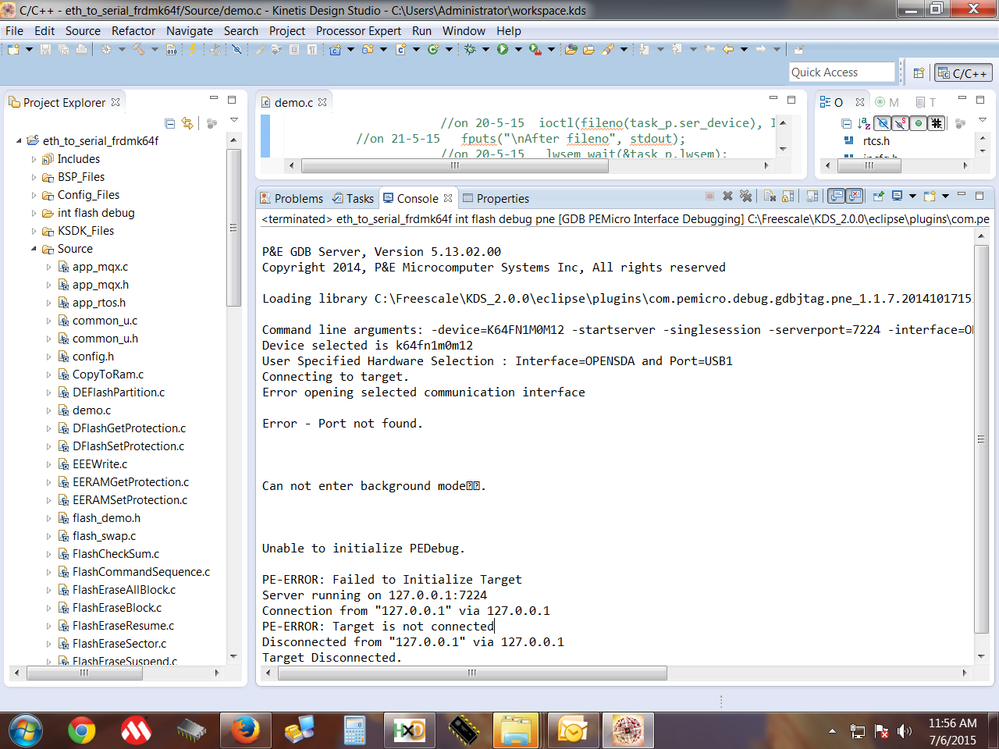Switch to the Properties tab
The width and height of the screenshot is (999, 749).
[x=496, y=199]
